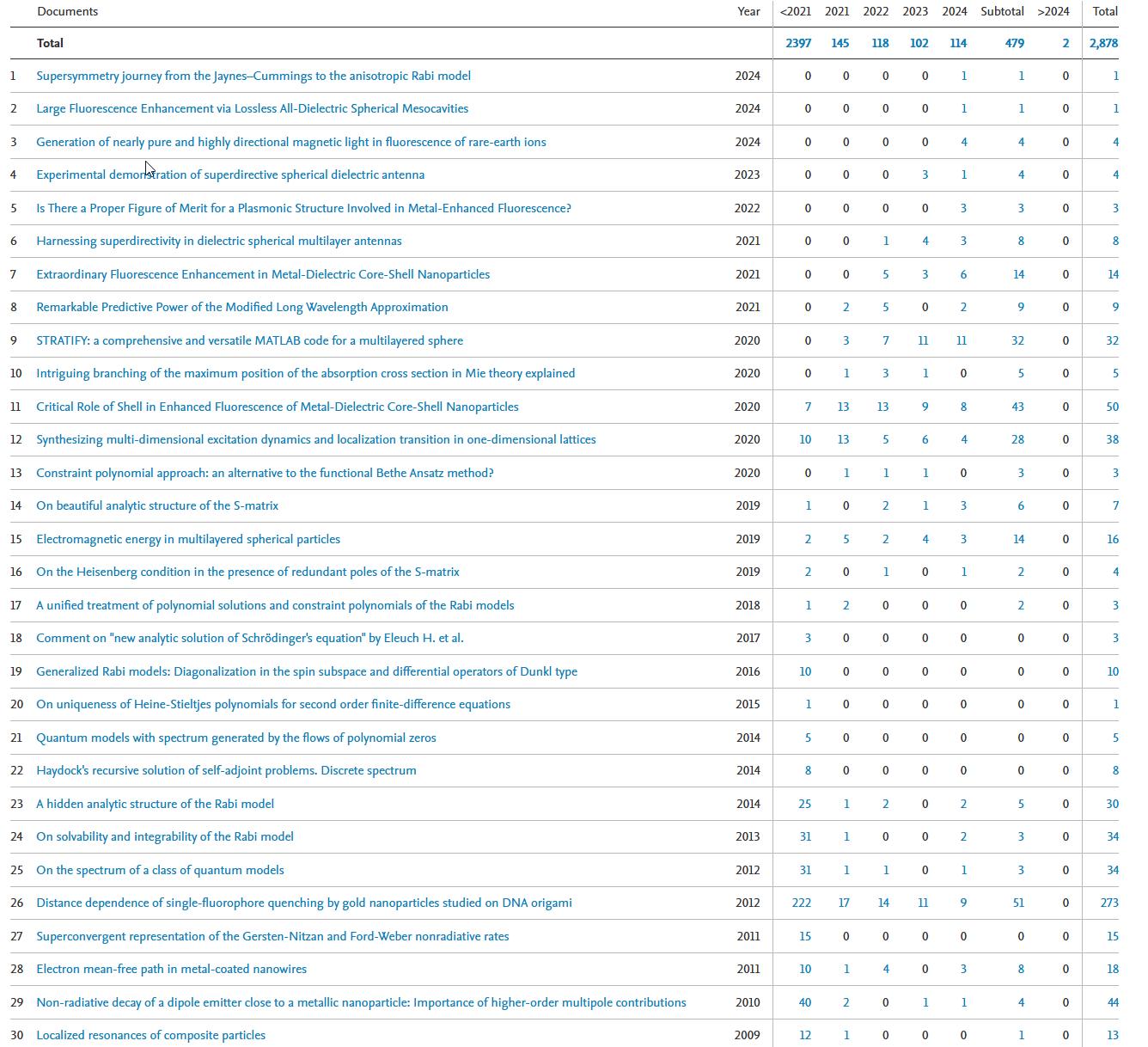1148x1047 pixels.
Task: Open 'Synthesizing multi-dimensional excitation dynamics' paper
Action: tap(316, 439)
